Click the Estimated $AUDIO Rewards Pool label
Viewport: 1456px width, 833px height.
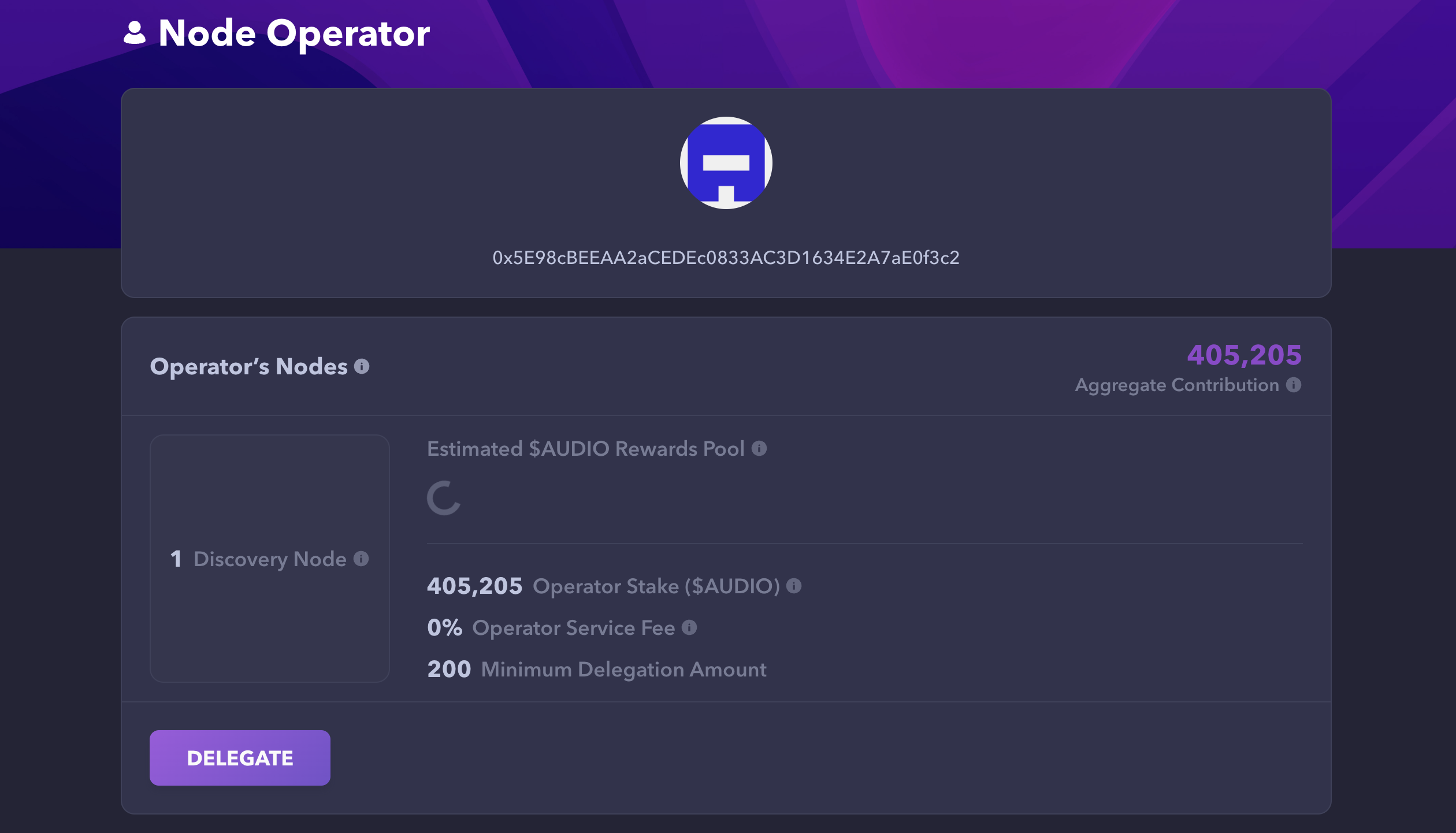pos(585,448)
